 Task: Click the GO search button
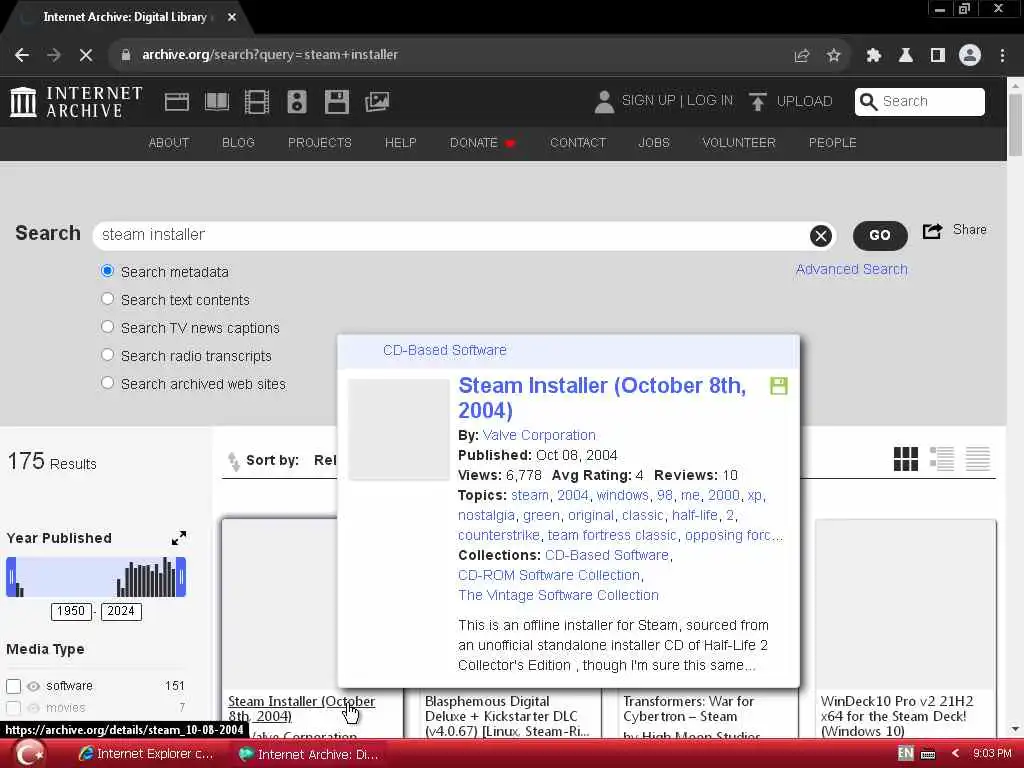(880, 236)
